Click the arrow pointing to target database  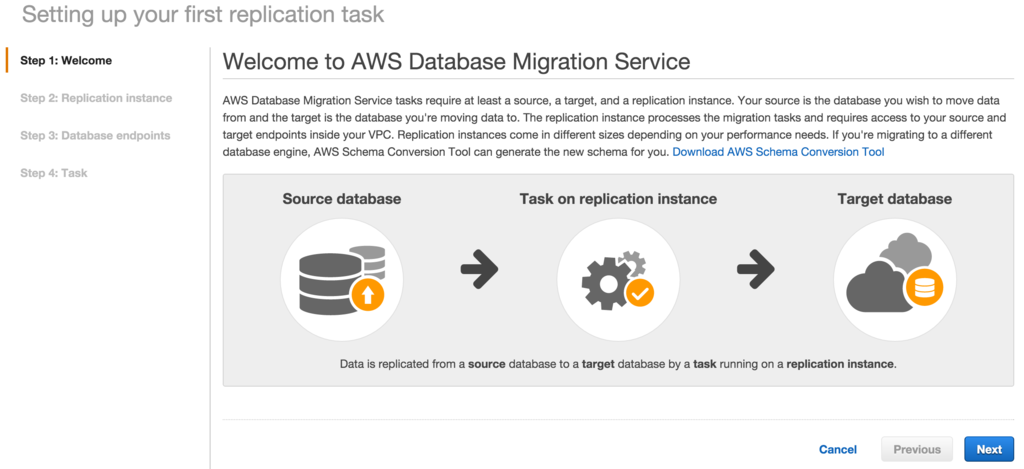tap(756, 268)
